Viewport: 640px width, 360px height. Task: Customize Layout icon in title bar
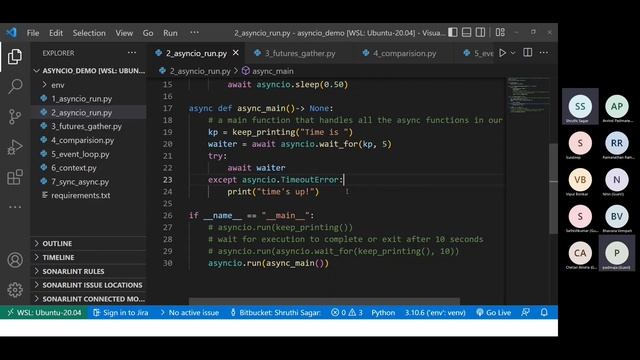[500, 32]
